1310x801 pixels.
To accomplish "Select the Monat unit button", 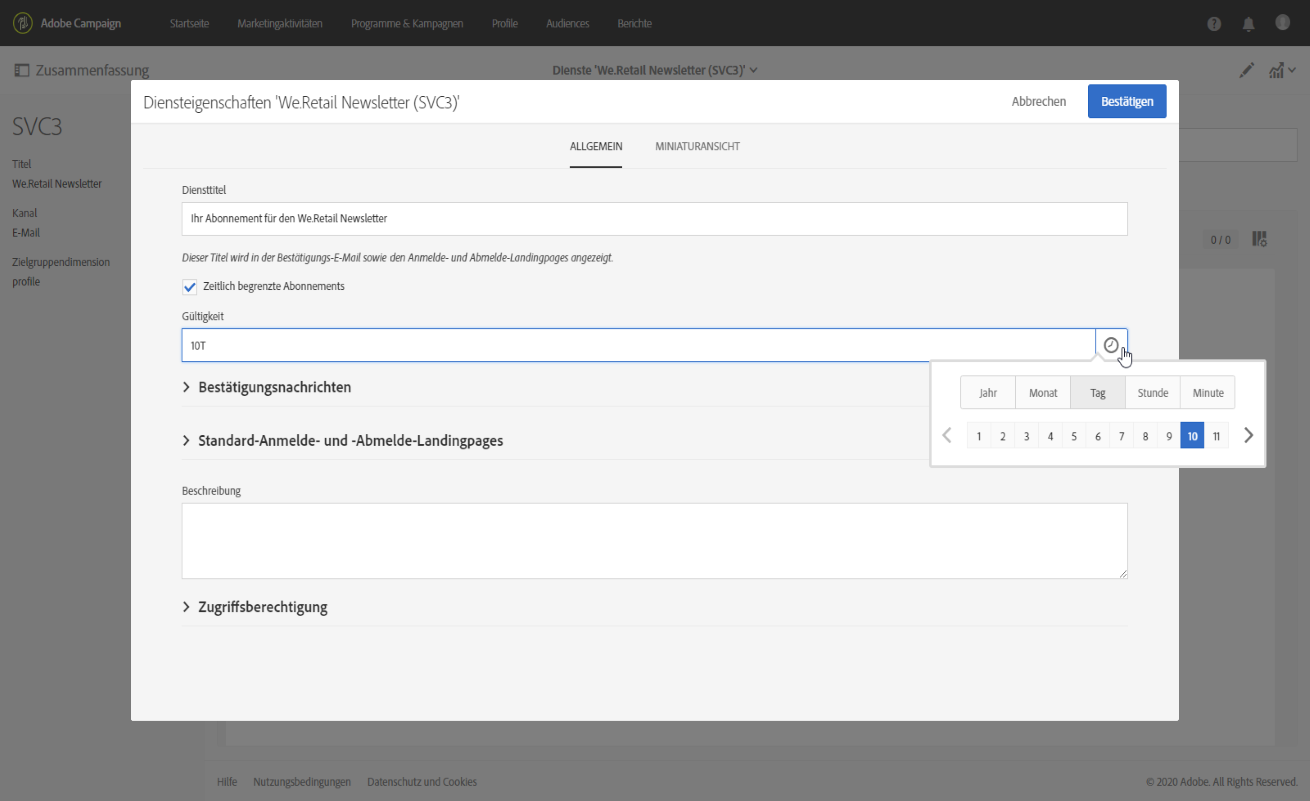I will (1043, 393).
